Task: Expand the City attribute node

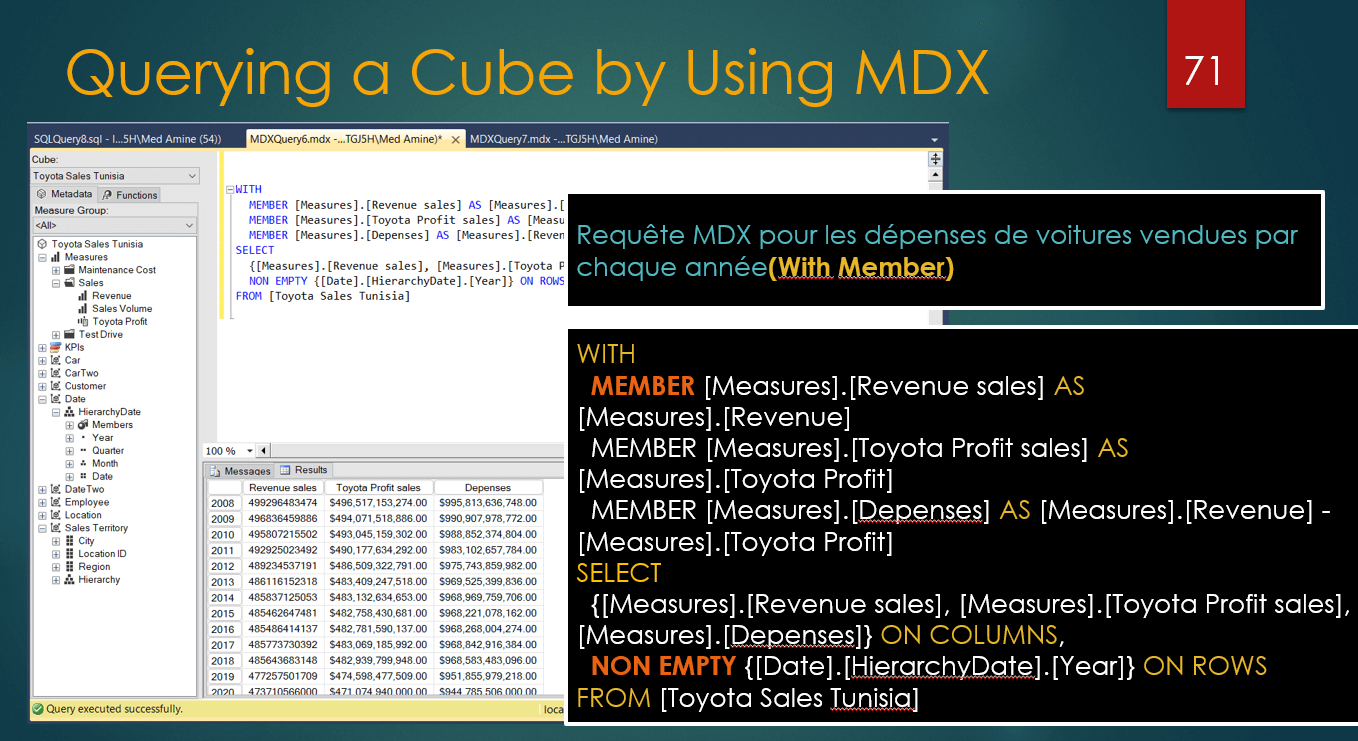Action: (56, 541)
